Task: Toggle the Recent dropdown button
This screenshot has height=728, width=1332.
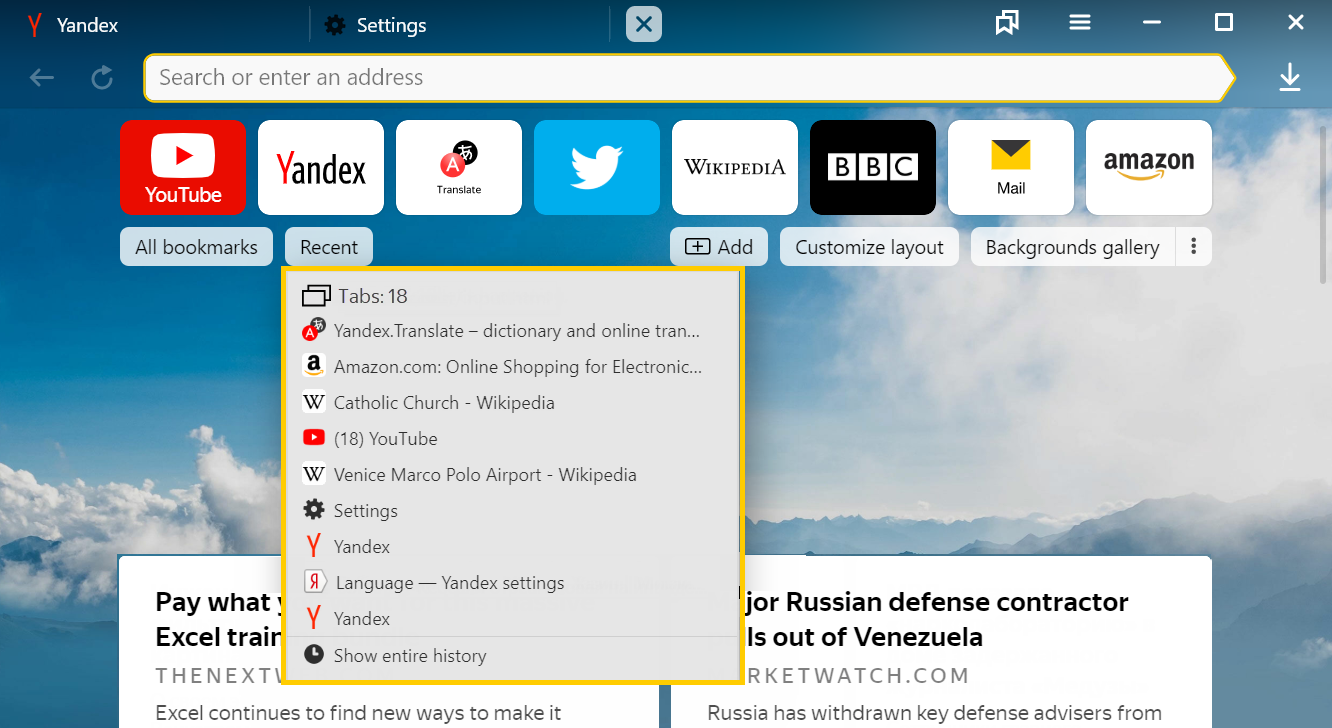Action: tap(329, 247)
